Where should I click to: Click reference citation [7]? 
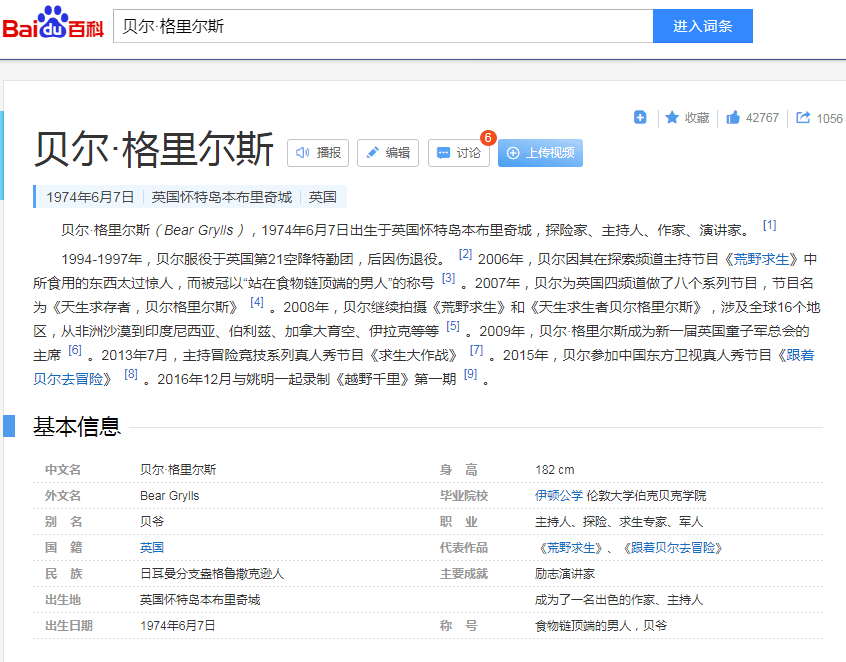476,350
